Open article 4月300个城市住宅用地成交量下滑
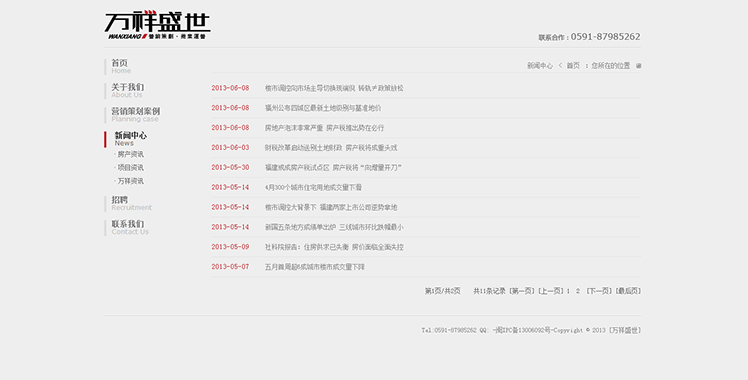 pos(313,187)
